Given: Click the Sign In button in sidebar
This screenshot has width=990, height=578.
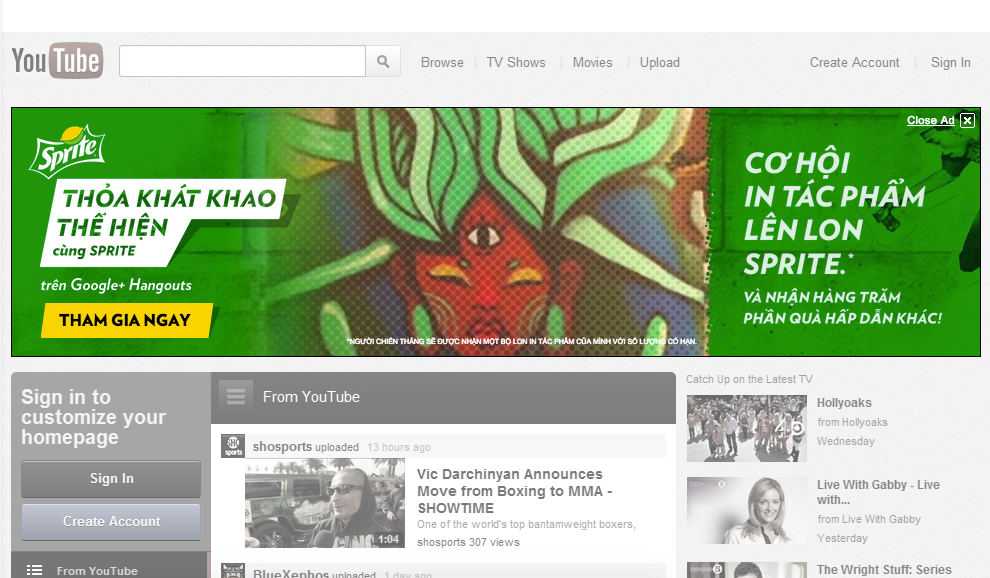Looking at the screenshot, I should 111,479.
